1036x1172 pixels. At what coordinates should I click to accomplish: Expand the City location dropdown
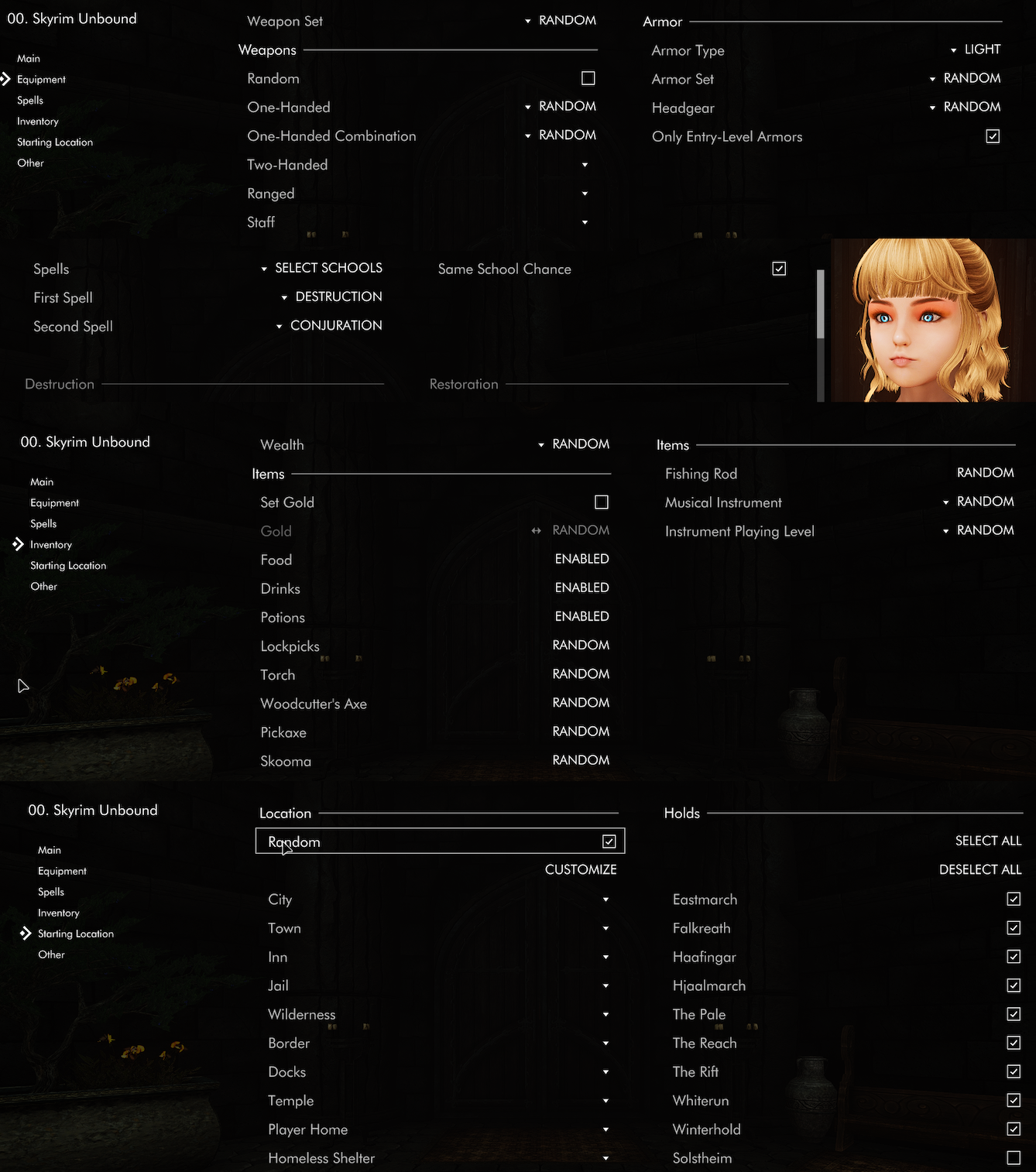click(x=606, y=900)
